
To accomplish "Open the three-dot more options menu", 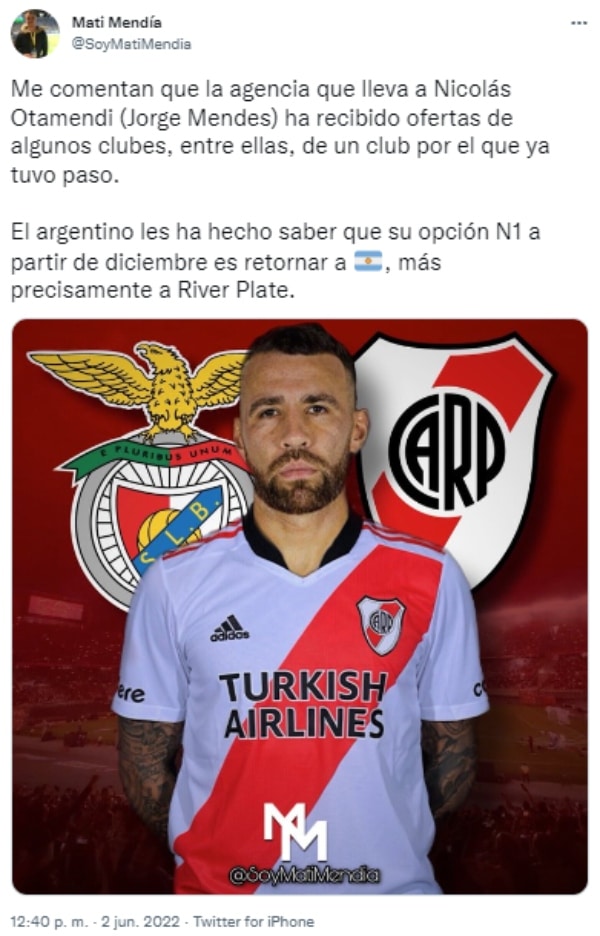I will 579,23.
